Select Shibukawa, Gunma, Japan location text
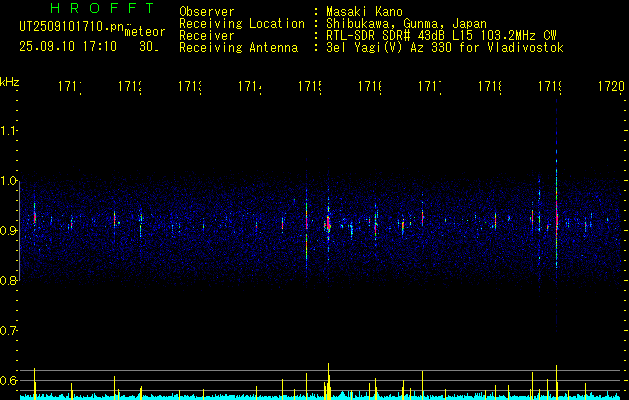The width and height of the screenshot is (629, 400). coord(406,24)
